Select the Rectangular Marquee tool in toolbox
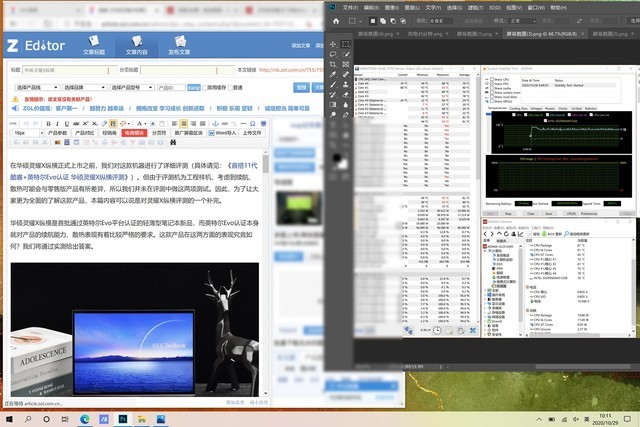 pos(346,44)
